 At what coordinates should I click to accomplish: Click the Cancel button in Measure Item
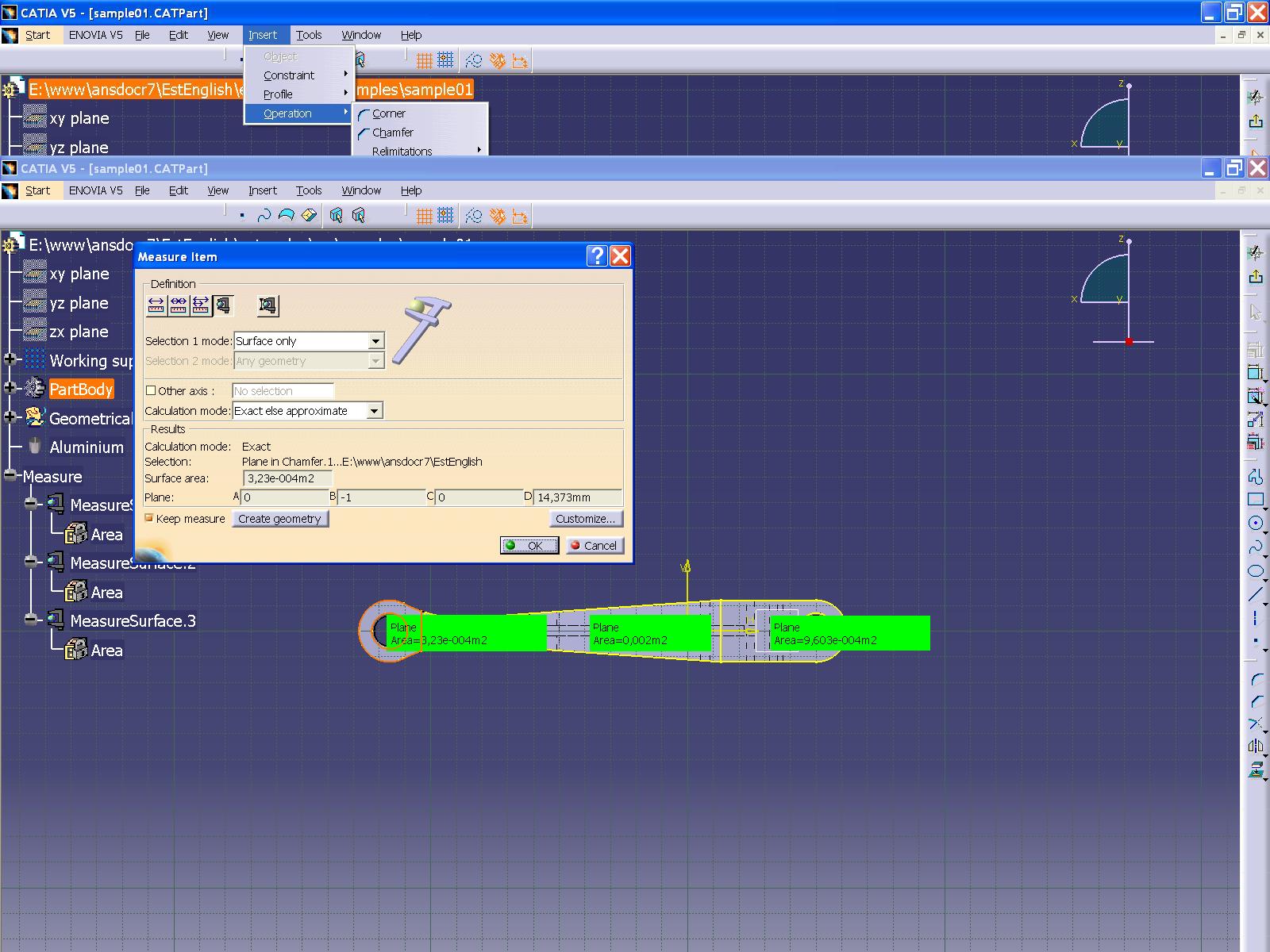pyautogui.click(x=595, y=546)
